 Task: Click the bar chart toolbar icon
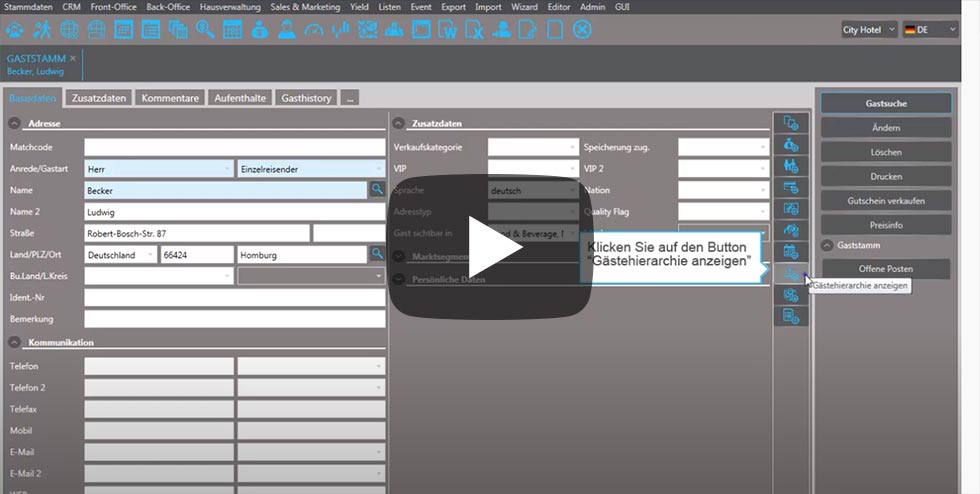pyautogui.click(x=341, y=29)
